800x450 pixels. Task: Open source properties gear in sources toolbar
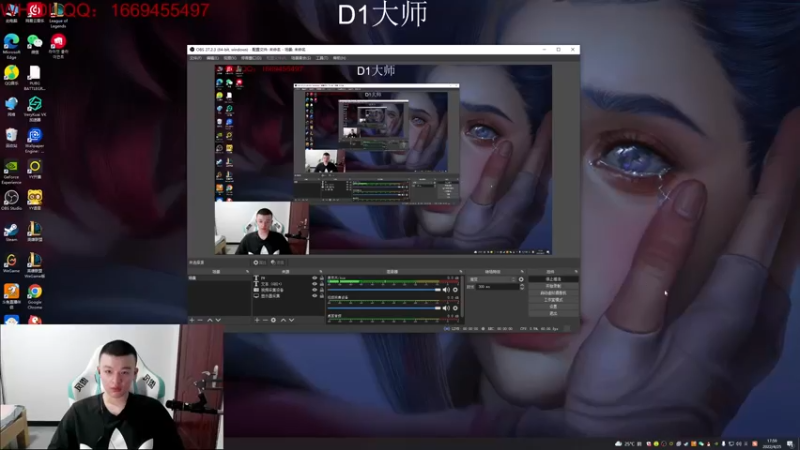(x=273, y=320)
